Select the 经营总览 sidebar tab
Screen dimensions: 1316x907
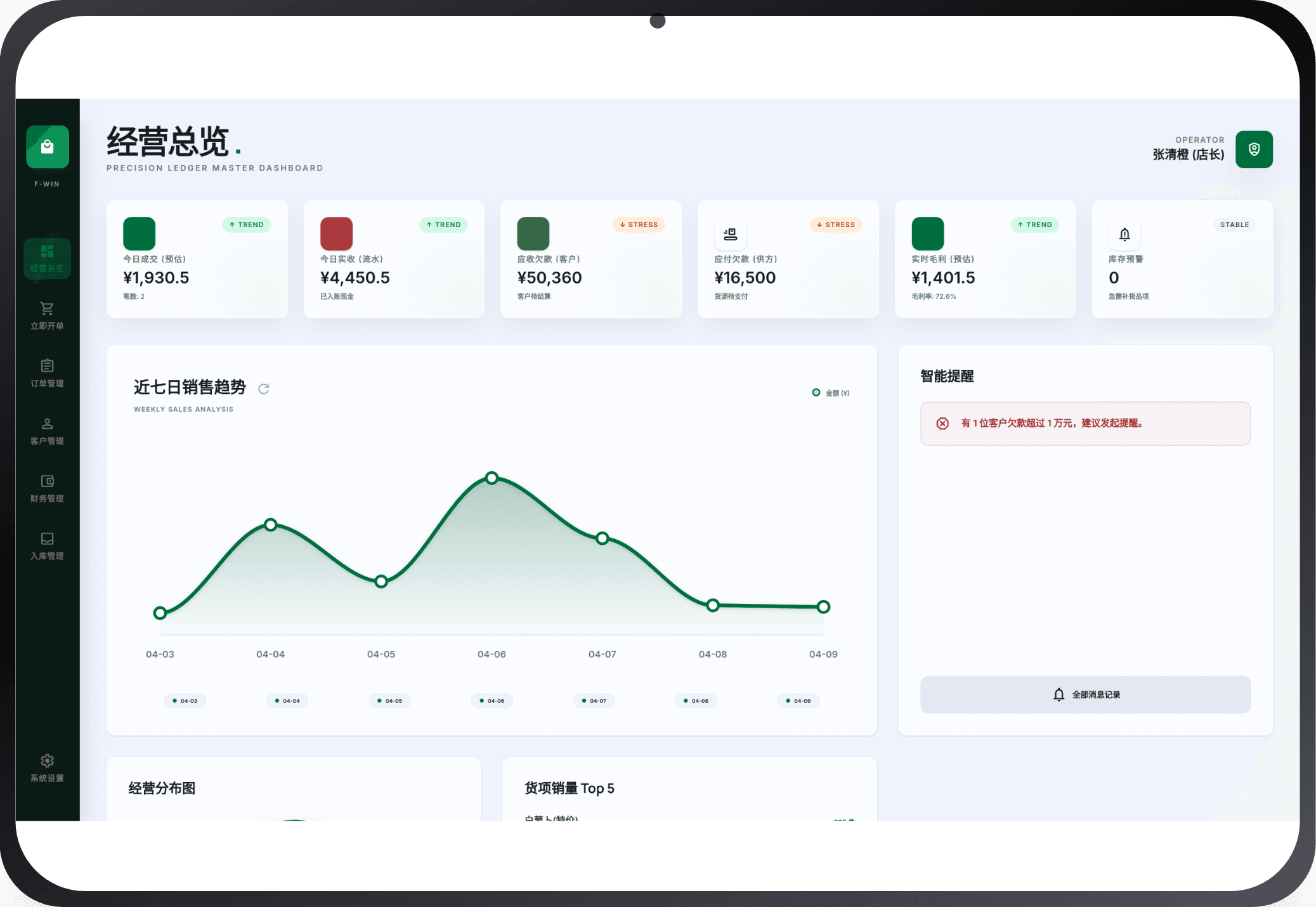tap(47, 258)
